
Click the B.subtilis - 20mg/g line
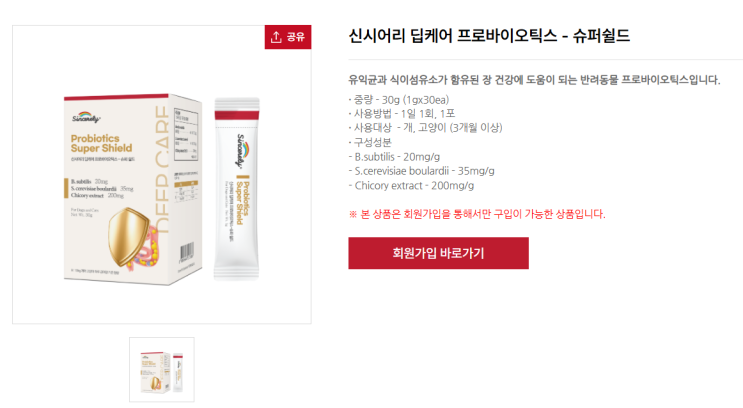[394, 157]
